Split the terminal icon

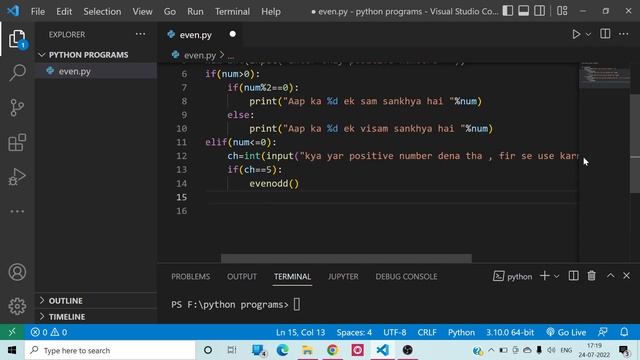573,276
